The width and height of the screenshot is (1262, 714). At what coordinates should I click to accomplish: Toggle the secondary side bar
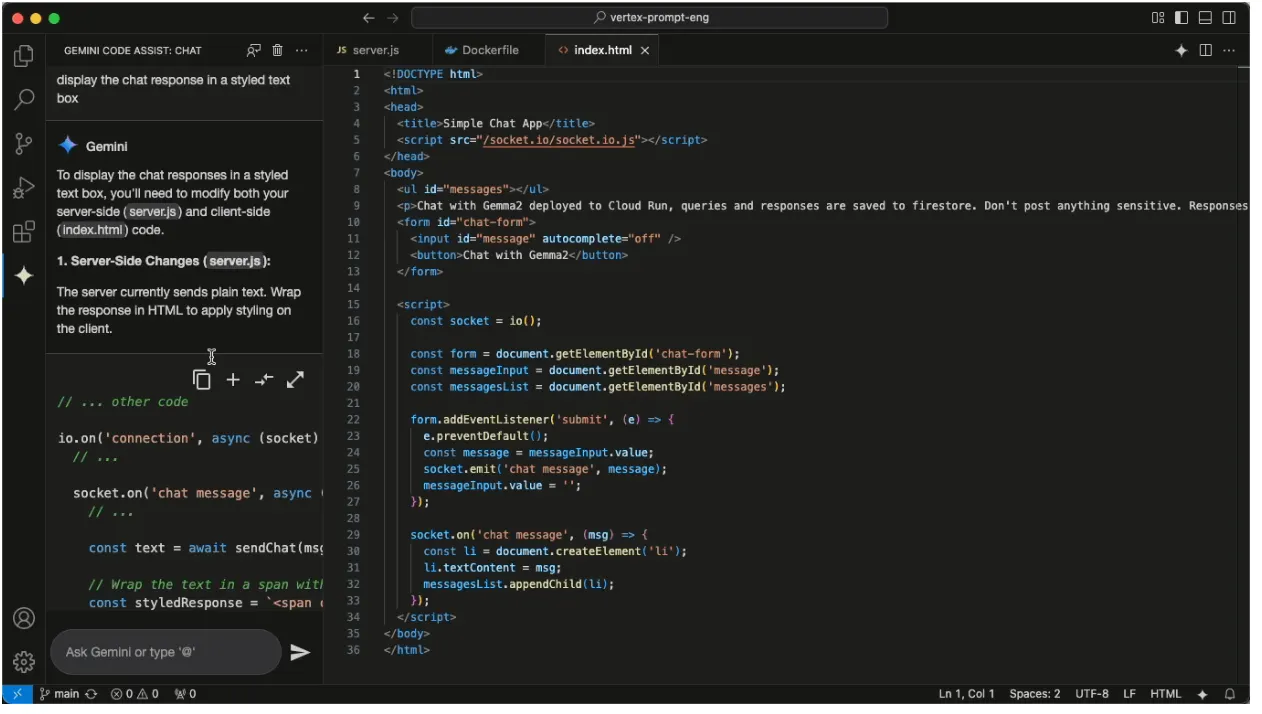pyautogui.click(x=1230, y=18)
